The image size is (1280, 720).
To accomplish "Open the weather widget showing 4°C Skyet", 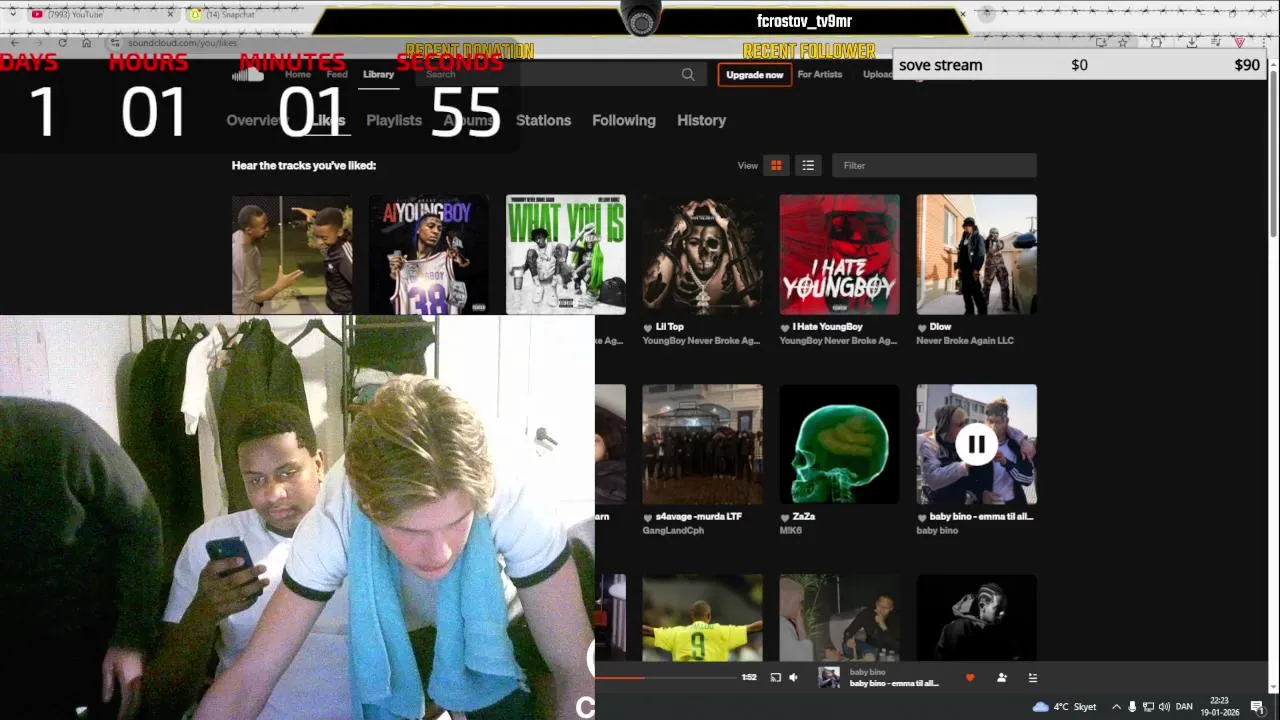I will [x=1064, y=707].
